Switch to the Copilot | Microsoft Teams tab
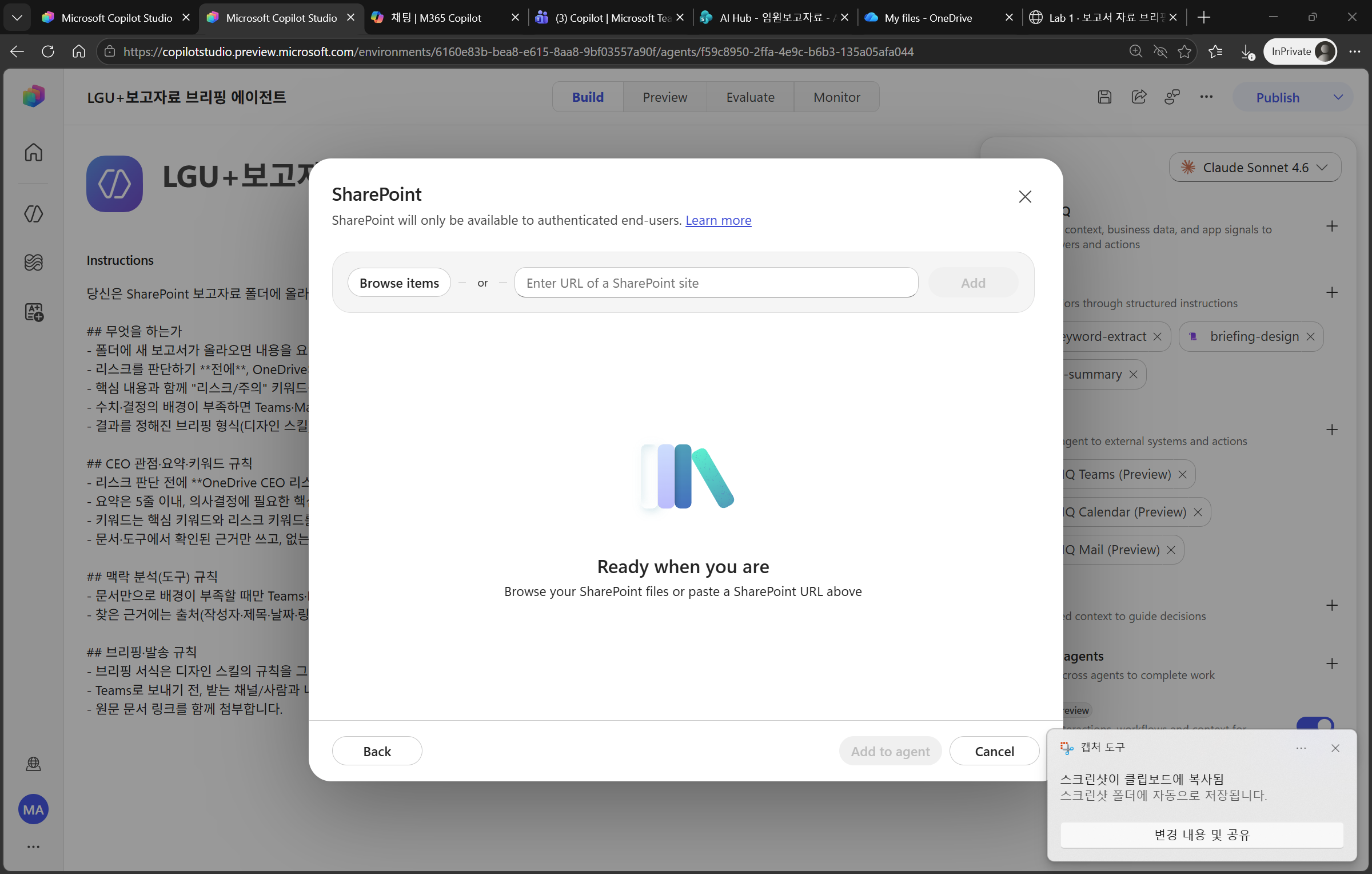 (x=609, y=18)
